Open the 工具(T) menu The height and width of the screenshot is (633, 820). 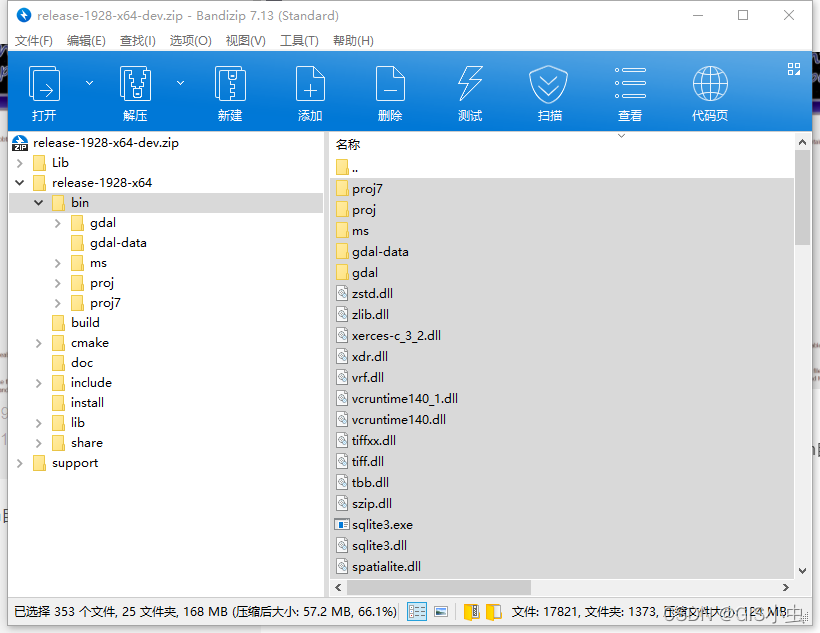point(299,41)
